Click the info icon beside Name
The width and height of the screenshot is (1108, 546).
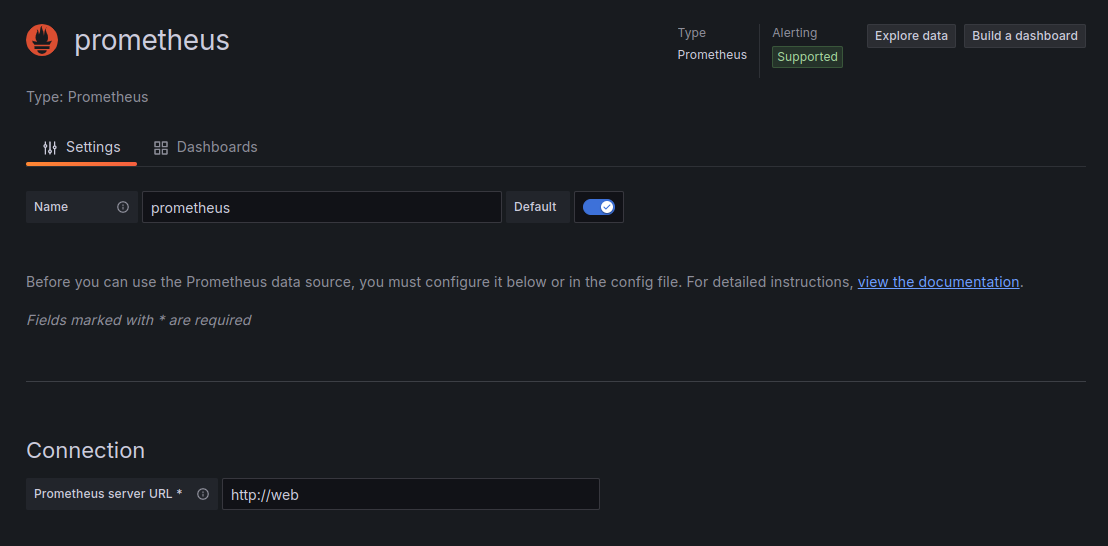pyautogui.click(x=123, y=207)
